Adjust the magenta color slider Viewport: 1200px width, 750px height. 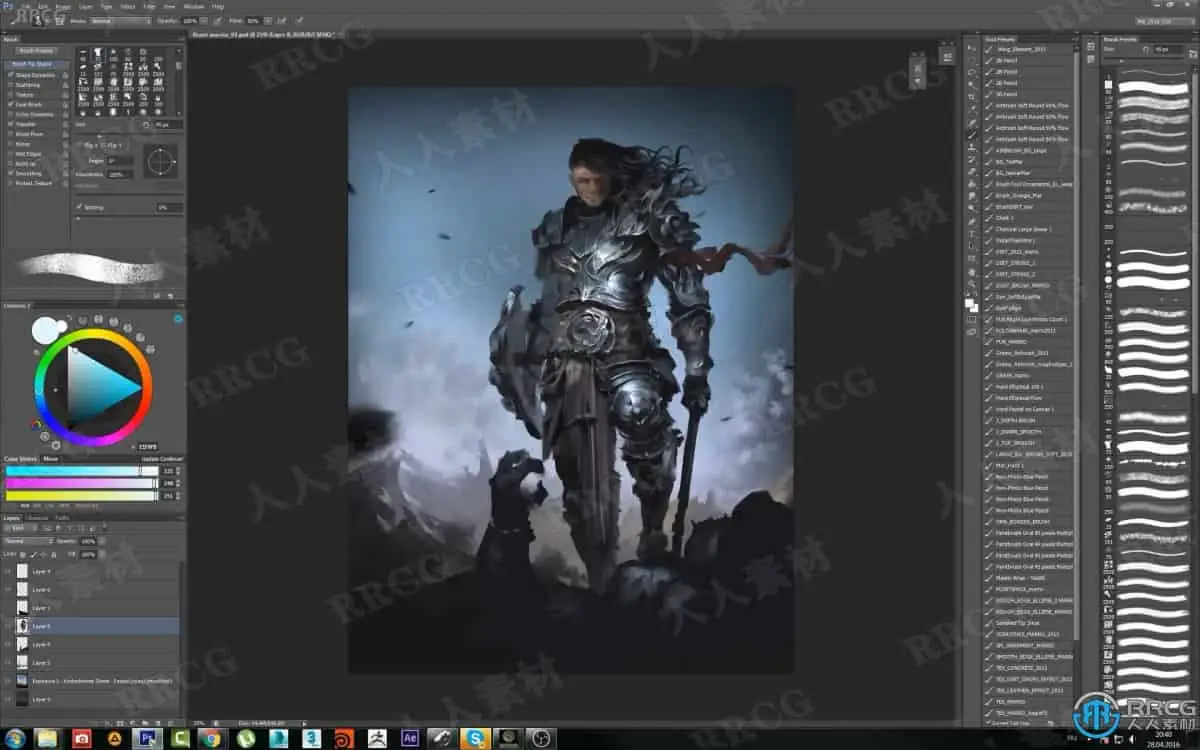(x=81, y=483)
